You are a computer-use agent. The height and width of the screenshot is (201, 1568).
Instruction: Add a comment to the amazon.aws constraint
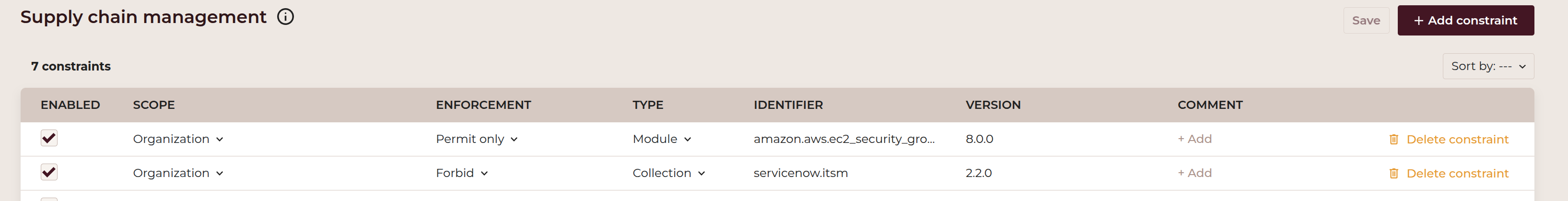coord(1194,140)
